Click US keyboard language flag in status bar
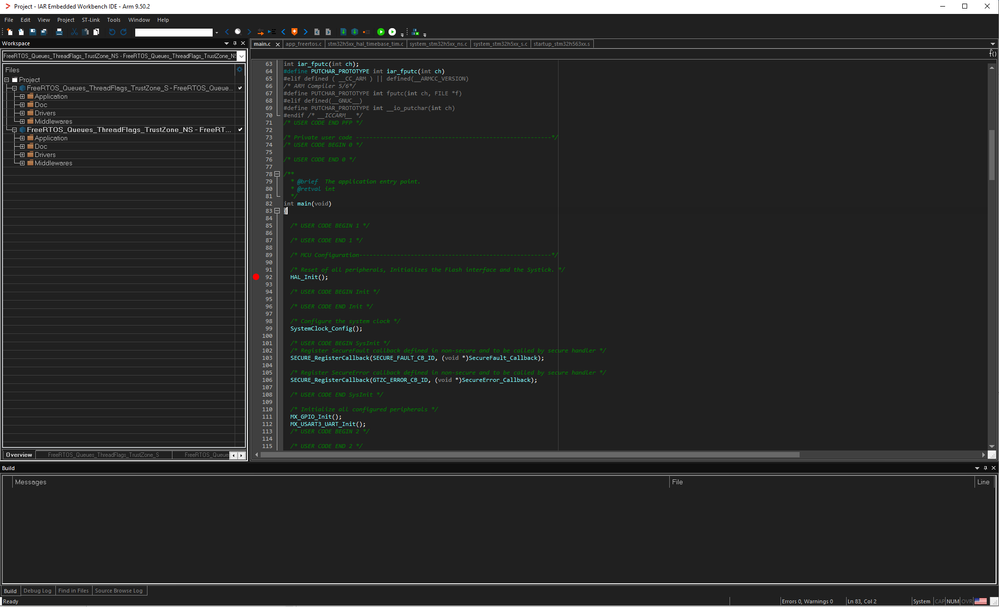This screenshot has width=999, height=607. [x=981, y=601]
